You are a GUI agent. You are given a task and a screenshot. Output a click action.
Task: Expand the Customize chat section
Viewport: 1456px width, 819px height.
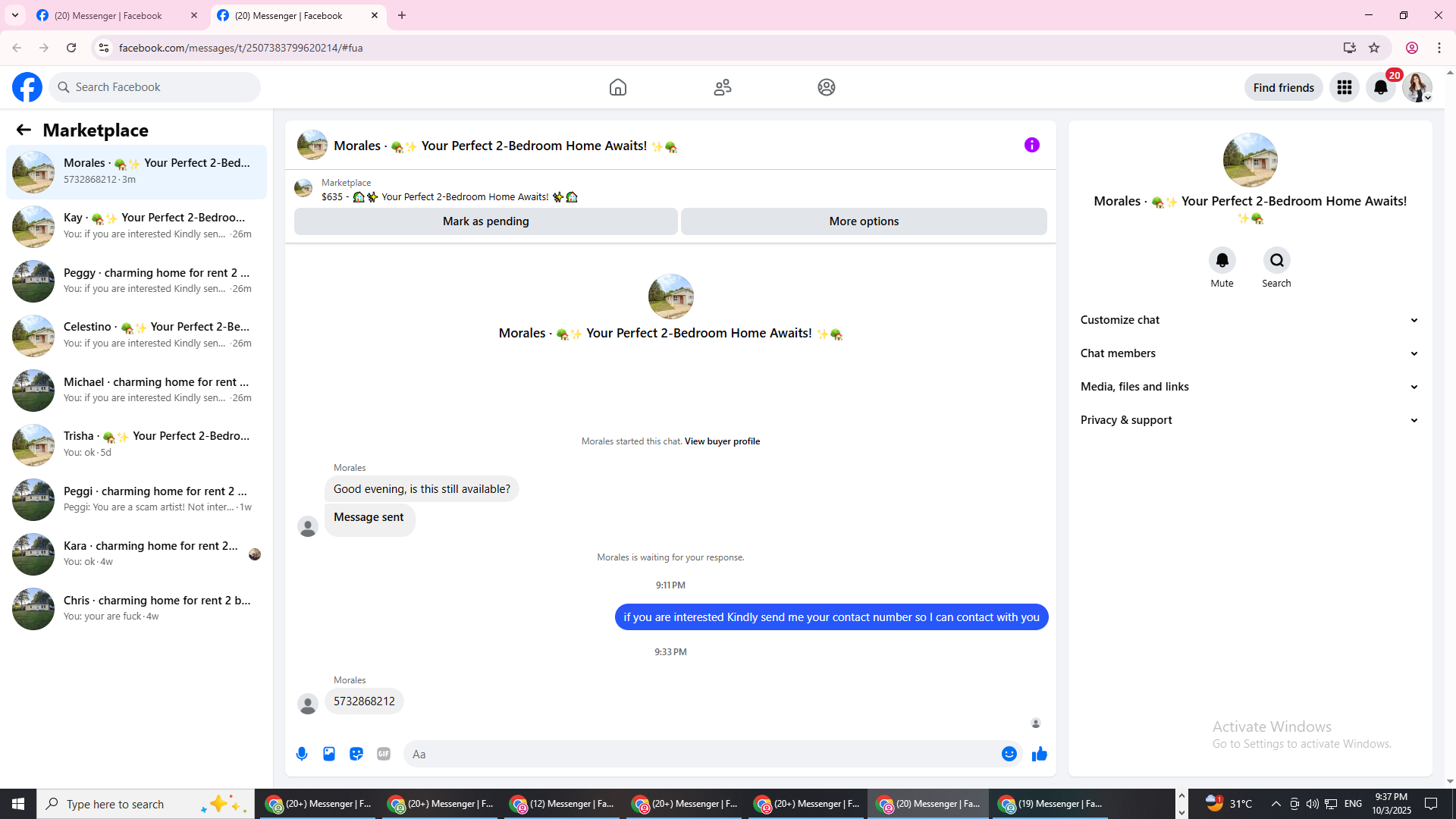tap(1250, 320)
